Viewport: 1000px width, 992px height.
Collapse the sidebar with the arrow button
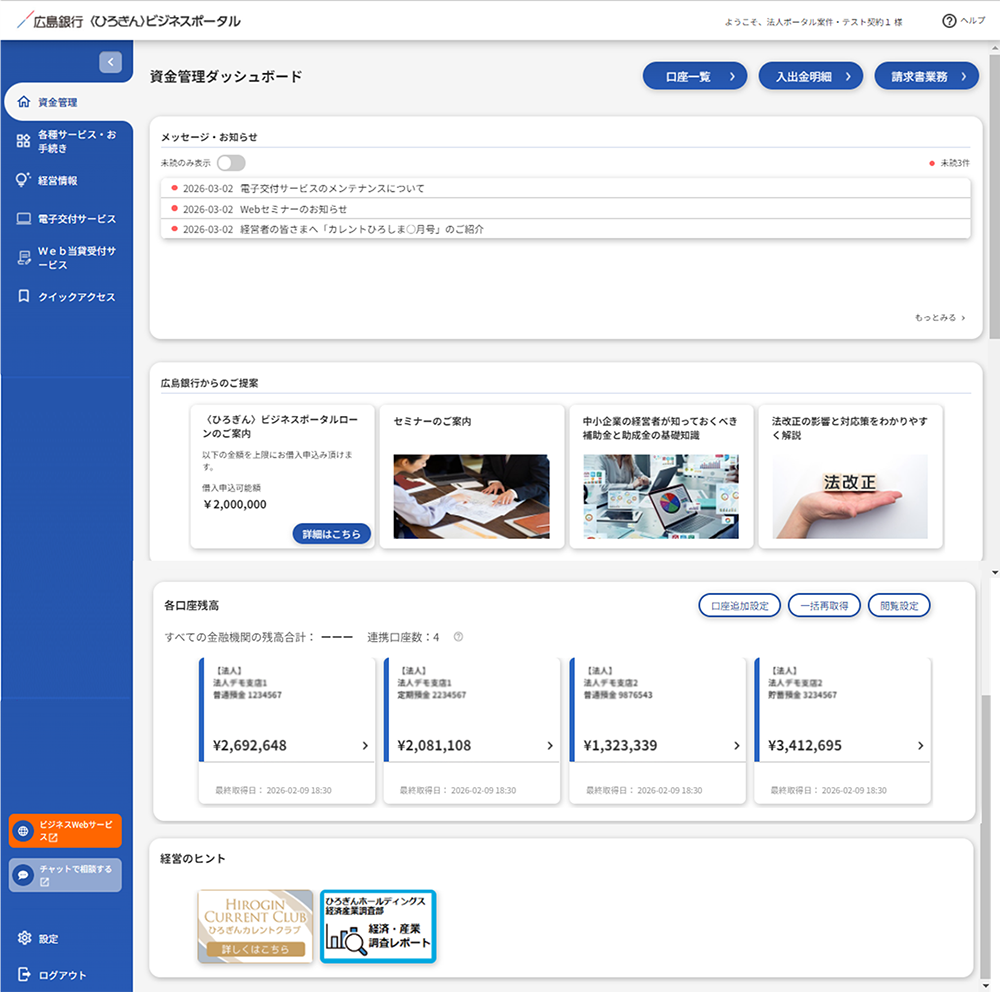[x=110, y=62]
